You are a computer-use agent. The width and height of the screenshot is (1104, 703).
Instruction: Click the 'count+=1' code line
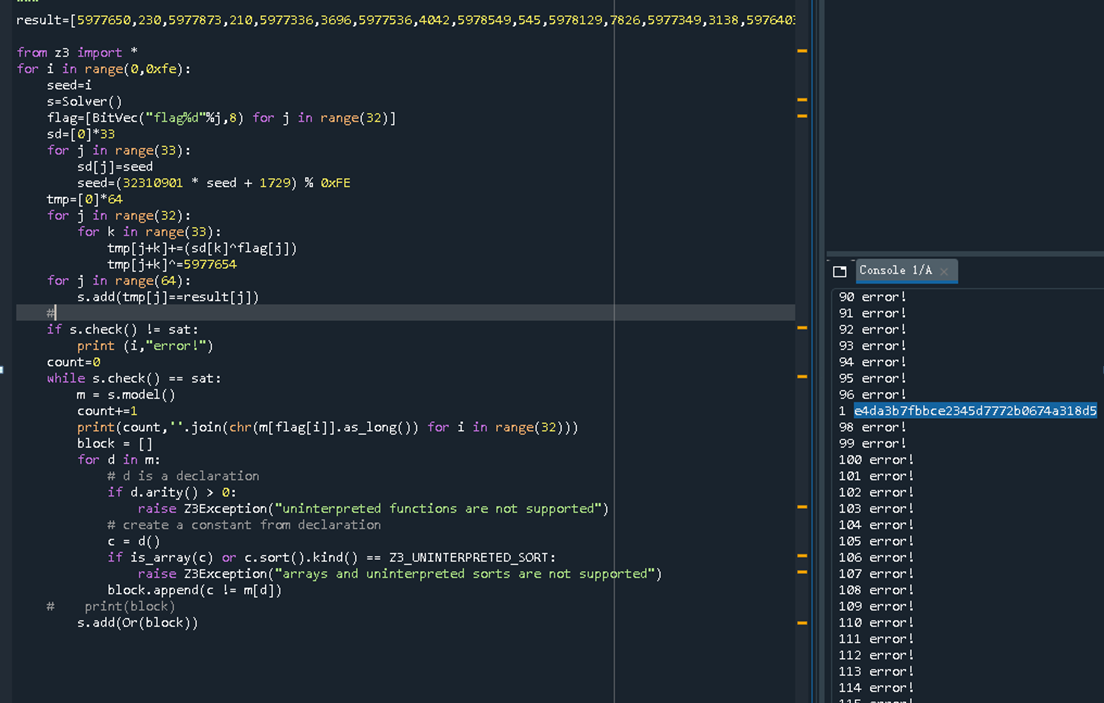coord(107,411)
